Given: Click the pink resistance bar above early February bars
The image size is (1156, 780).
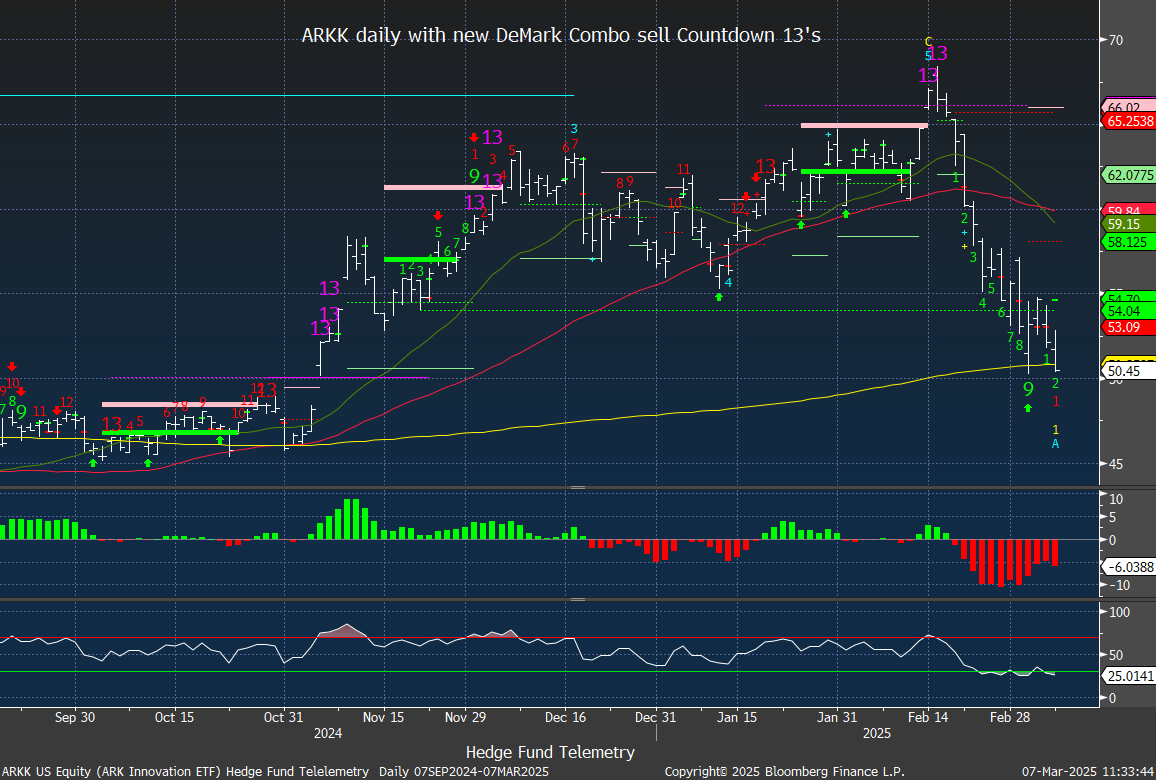Looking at the screenshot, I should pos(864,125).
